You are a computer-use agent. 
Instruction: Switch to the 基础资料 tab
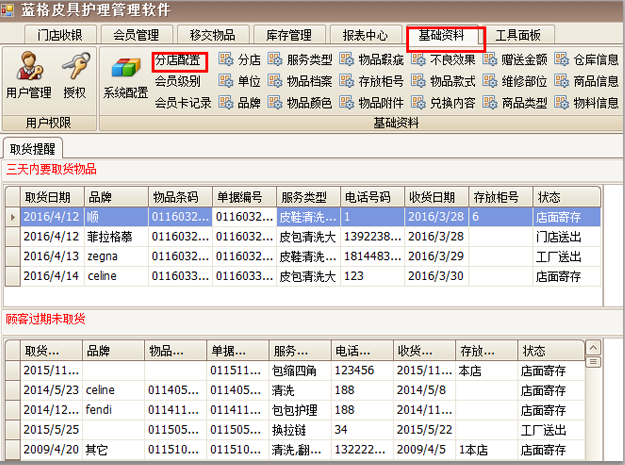coord(445,36)
